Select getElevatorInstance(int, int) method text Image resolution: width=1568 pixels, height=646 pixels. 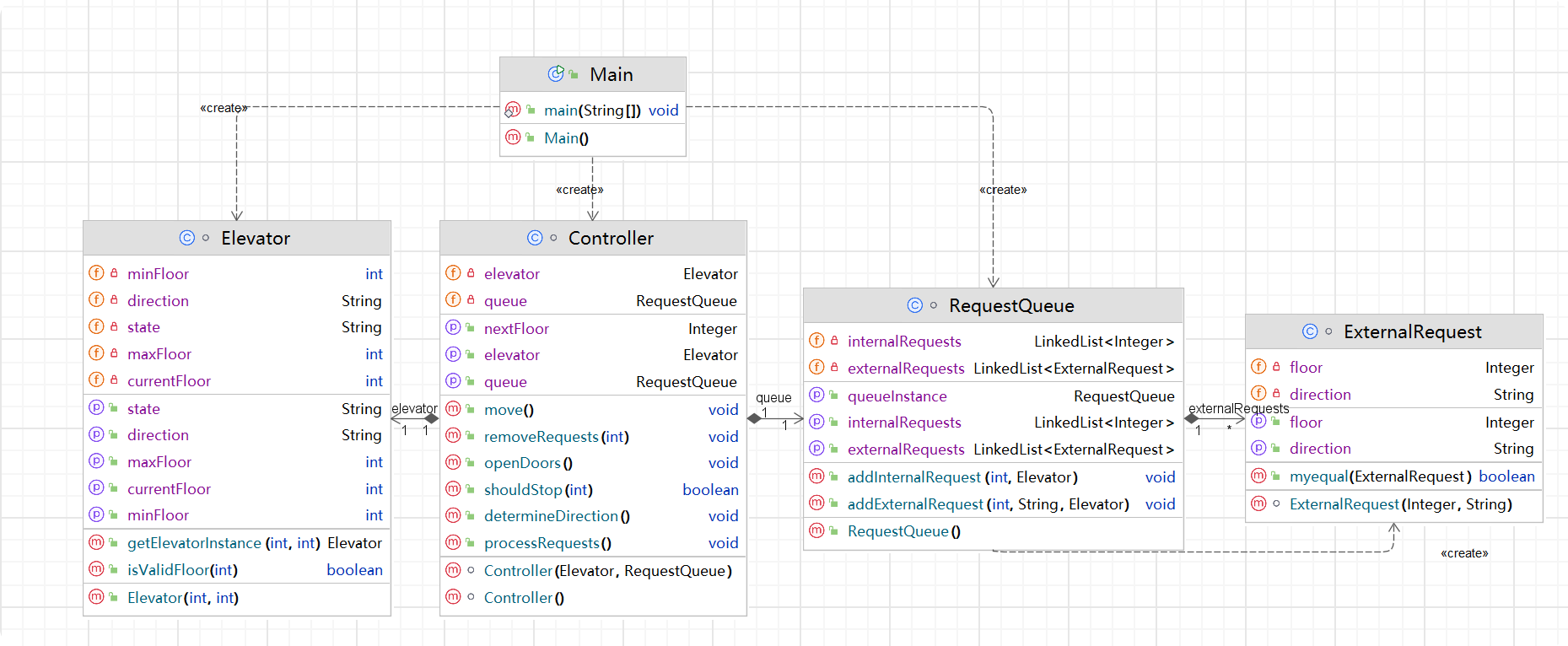(x=224, y=543)
